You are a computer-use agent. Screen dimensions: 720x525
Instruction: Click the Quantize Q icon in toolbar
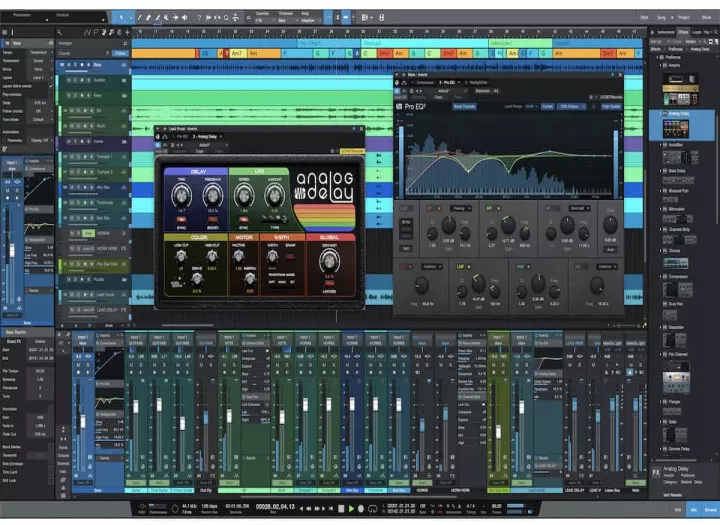click(x=226, y=17)
